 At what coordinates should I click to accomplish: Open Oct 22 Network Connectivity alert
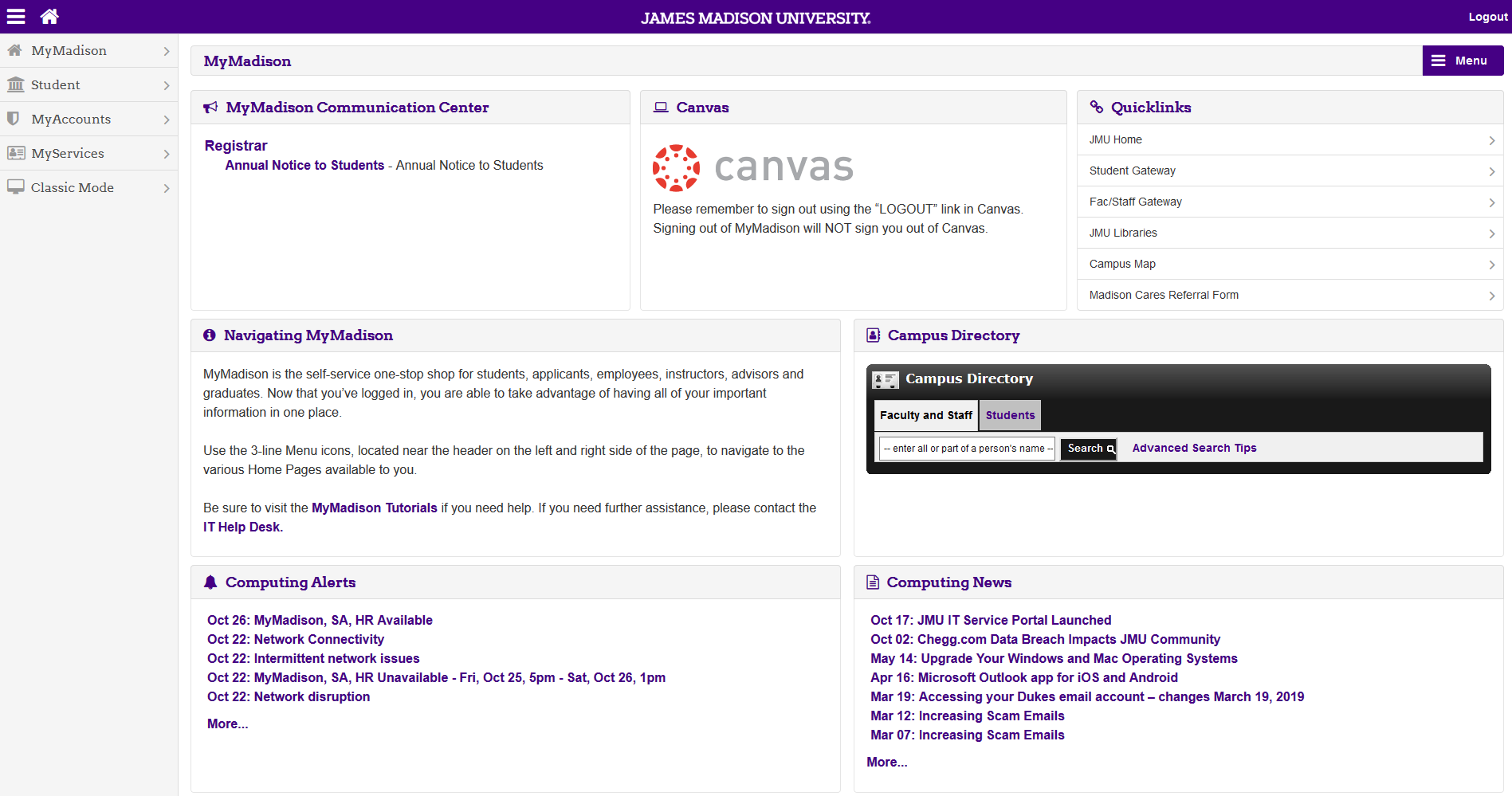296,639
